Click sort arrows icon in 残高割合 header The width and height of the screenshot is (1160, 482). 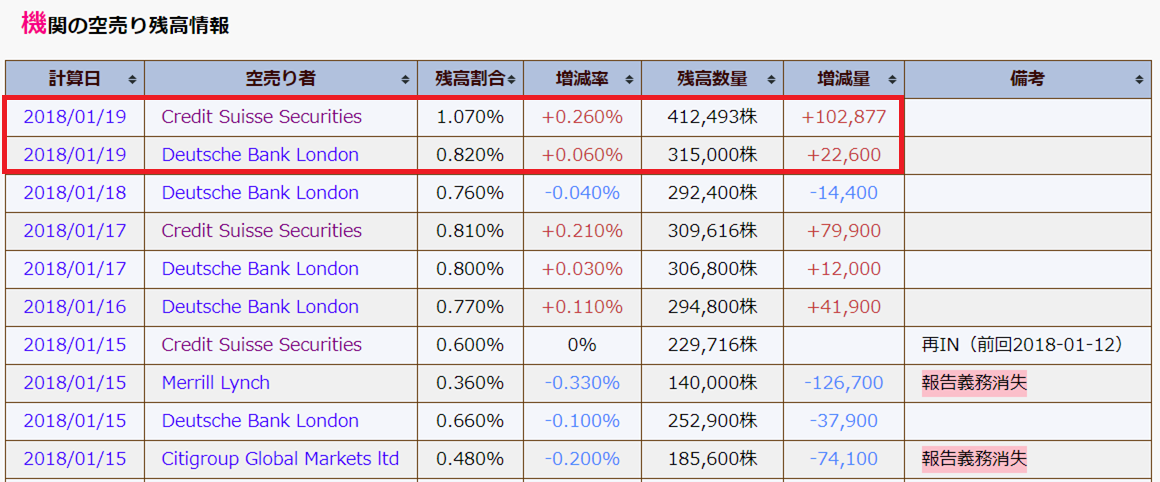pos(511,79)
